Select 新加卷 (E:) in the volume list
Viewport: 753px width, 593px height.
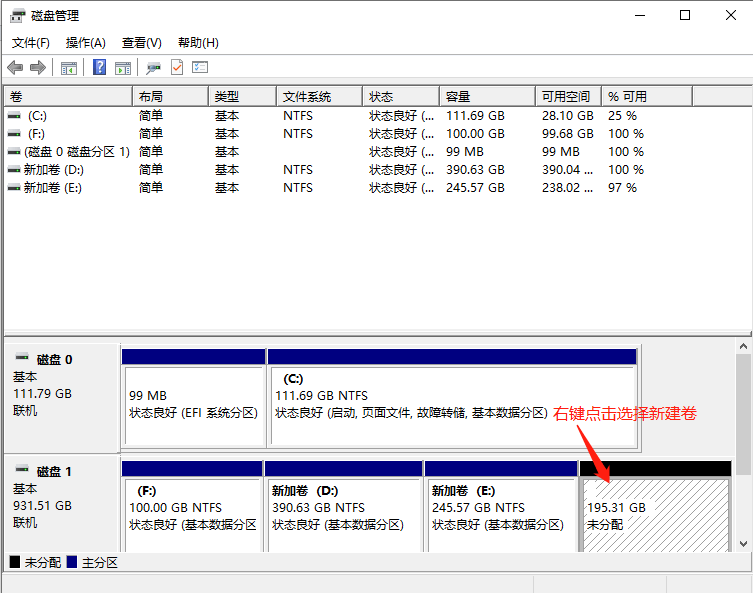(x=53, y=188)
